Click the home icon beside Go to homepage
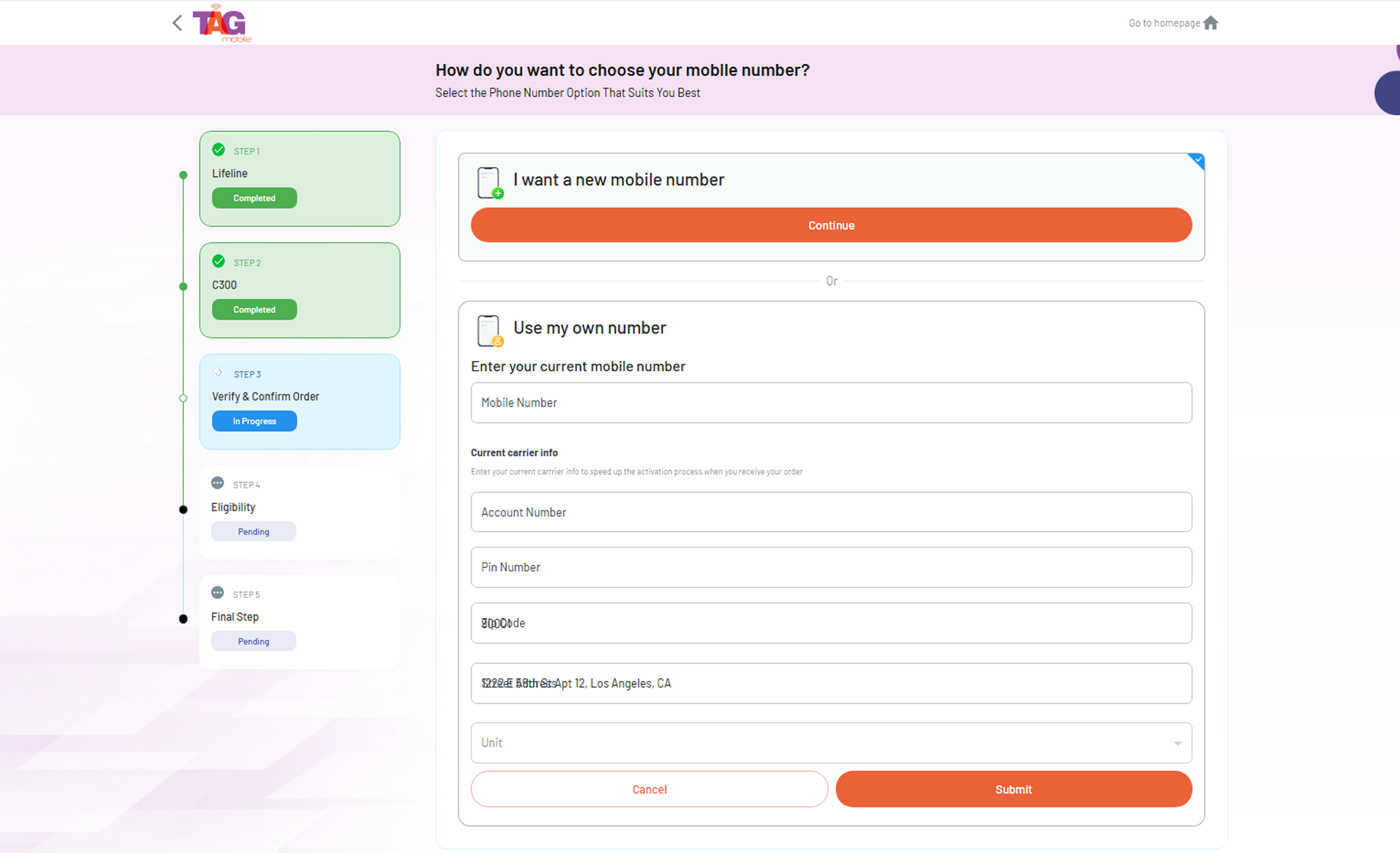 tap(1211, 22)
